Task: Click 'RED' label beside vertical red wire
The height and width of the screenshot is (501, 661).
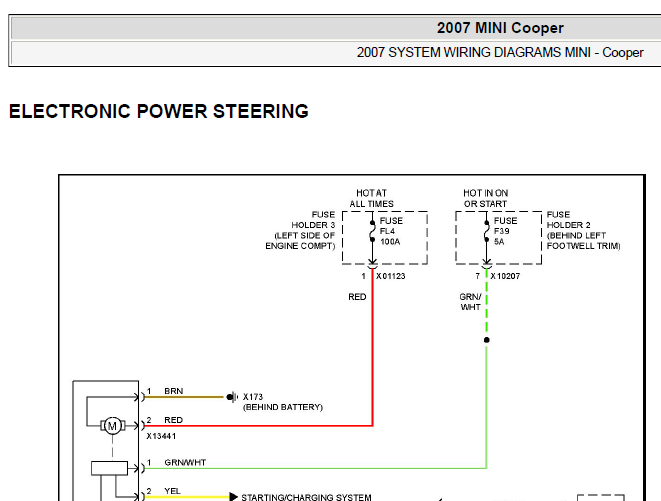Action: point(357,297)
